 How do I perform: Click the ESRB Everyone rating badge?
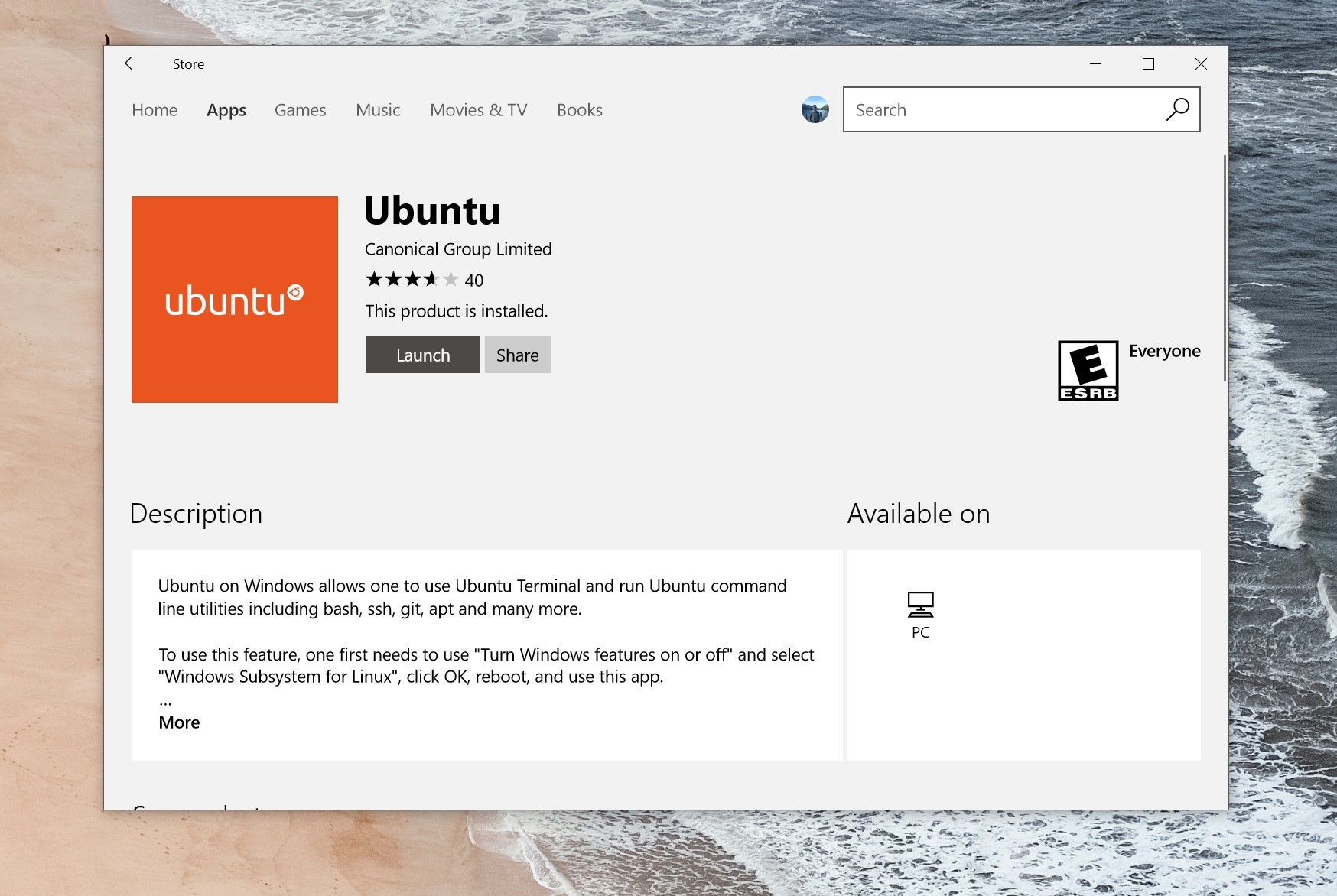point(1088,371)
